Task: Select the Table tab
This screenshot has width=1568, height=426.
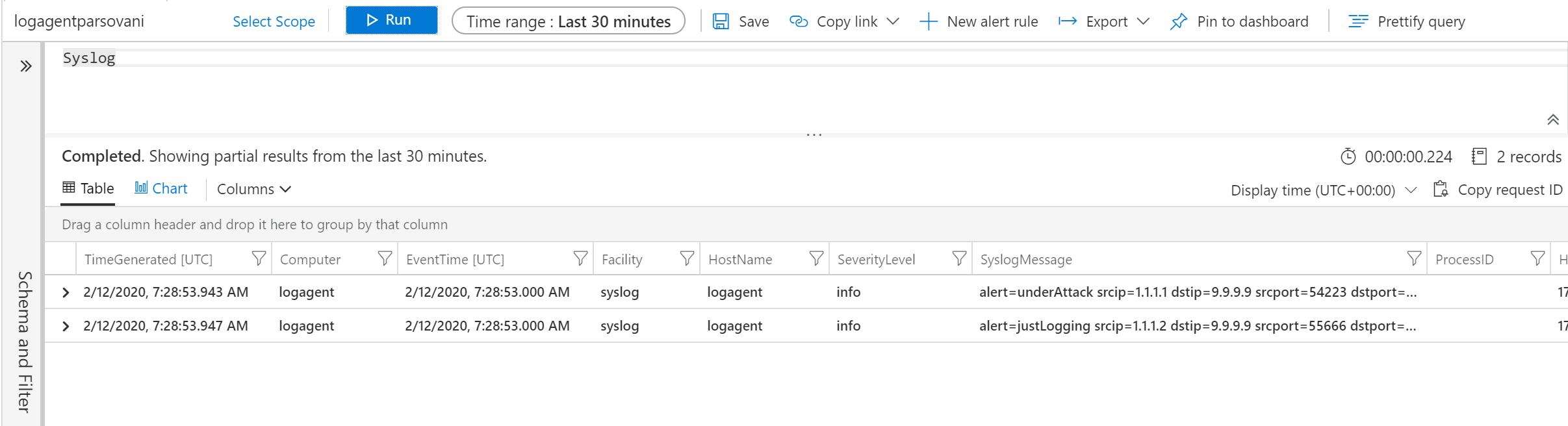Action: pyautogui.click(x=88, y=188)
